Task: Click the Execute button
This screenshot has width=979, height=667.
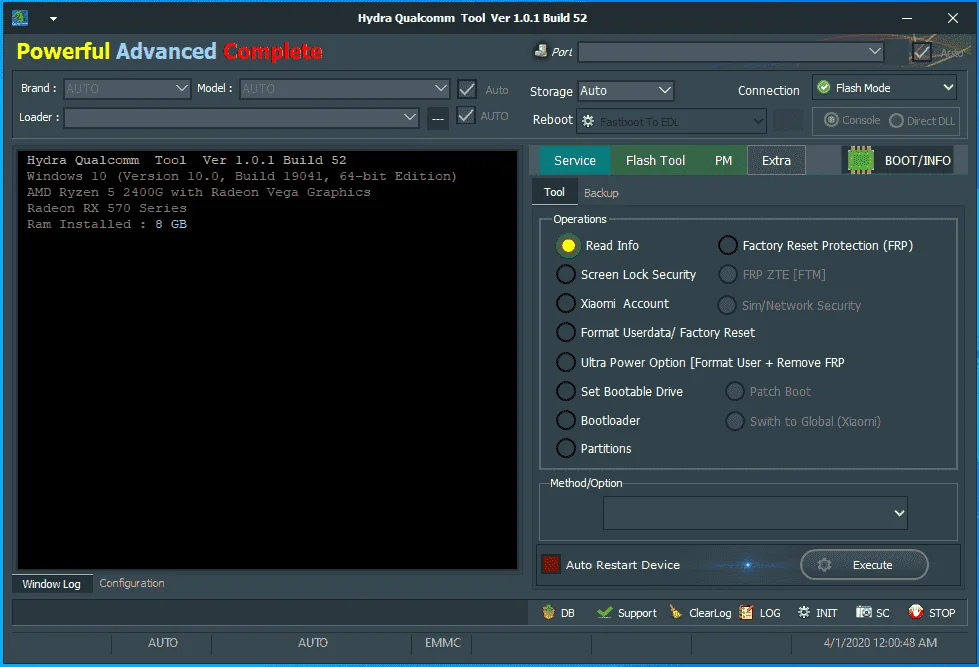Action: [864, 565]
